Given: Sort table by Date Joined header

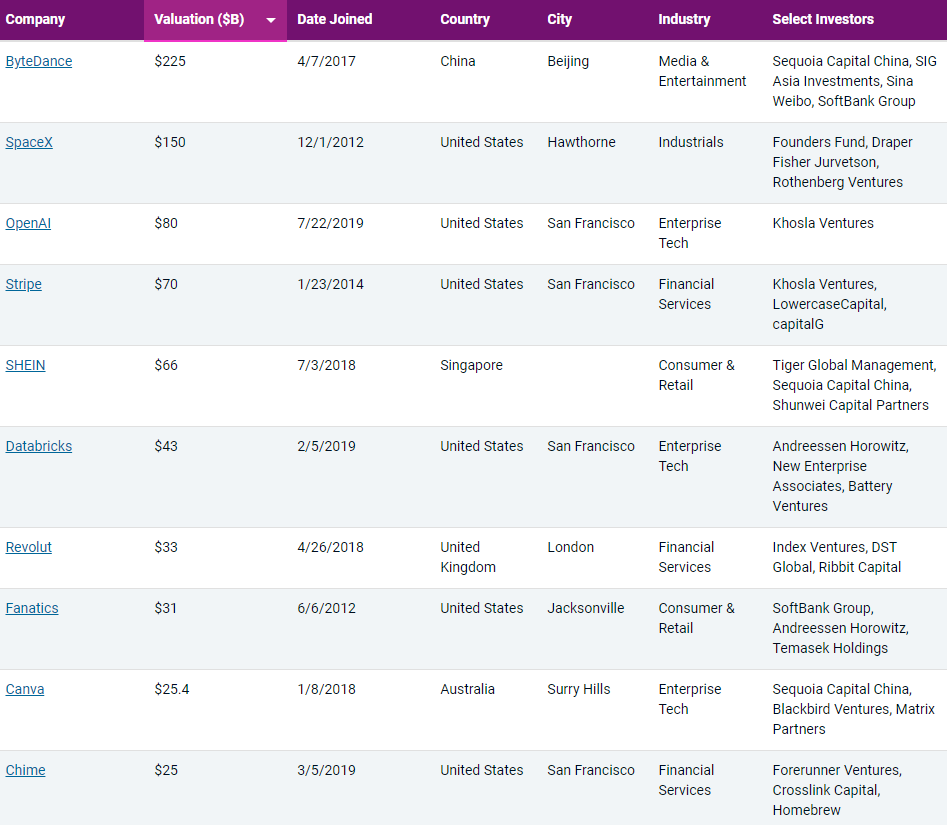Looking at the screenshot, I should (335, 19).
